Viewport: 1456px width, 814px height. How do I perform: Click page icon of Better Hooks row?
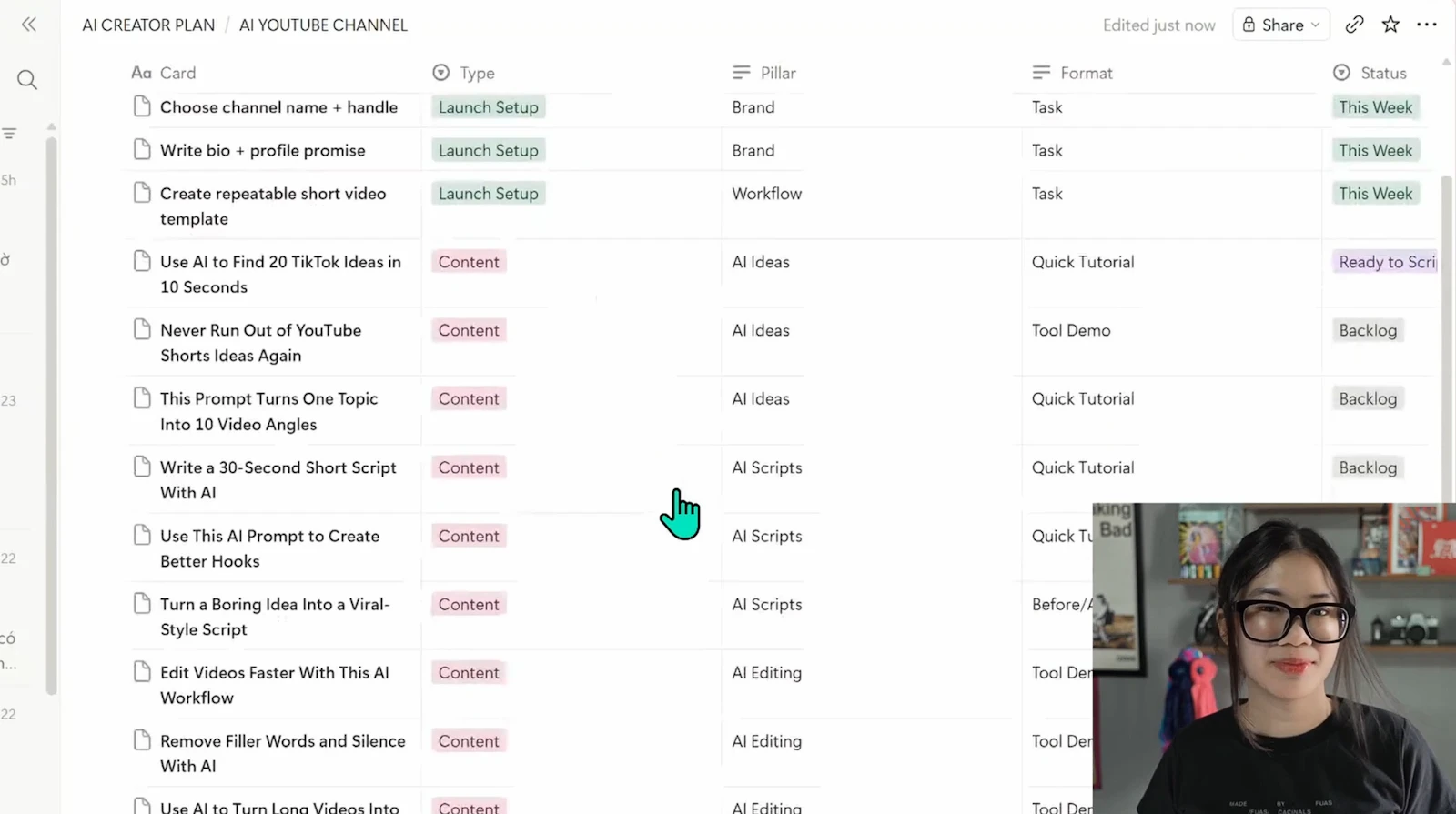(142, 535)
